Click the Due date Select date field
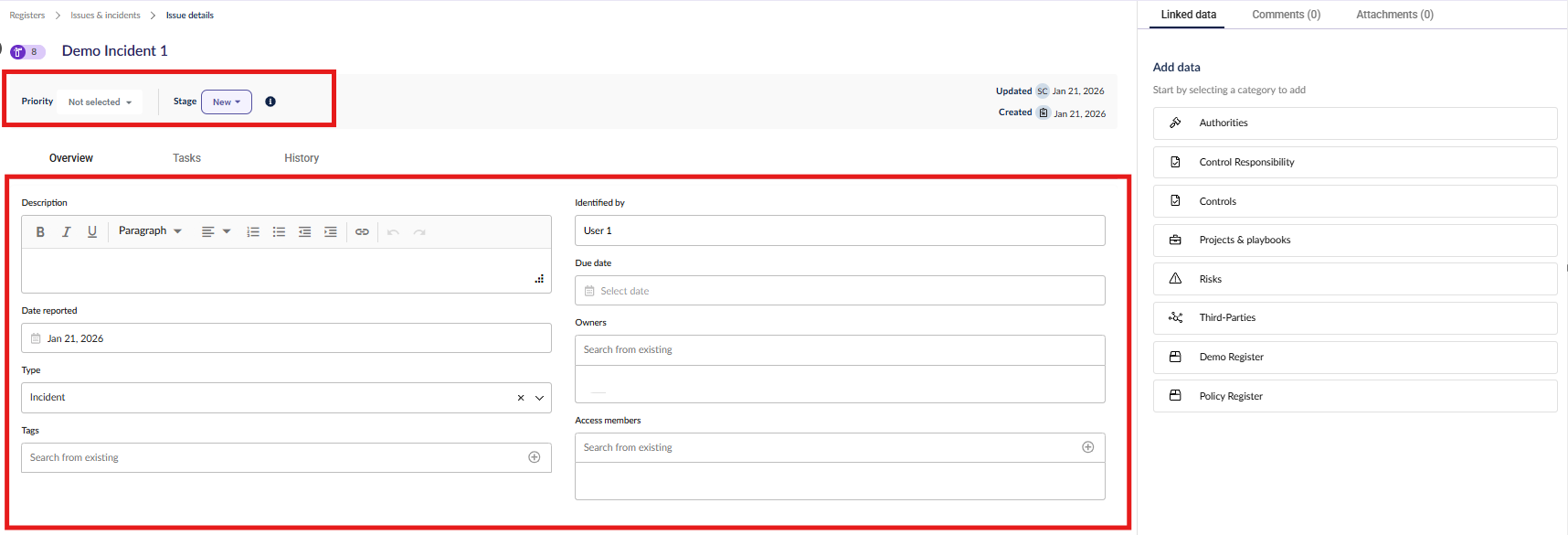This screenshot has width=1568, height=535. 839,291
